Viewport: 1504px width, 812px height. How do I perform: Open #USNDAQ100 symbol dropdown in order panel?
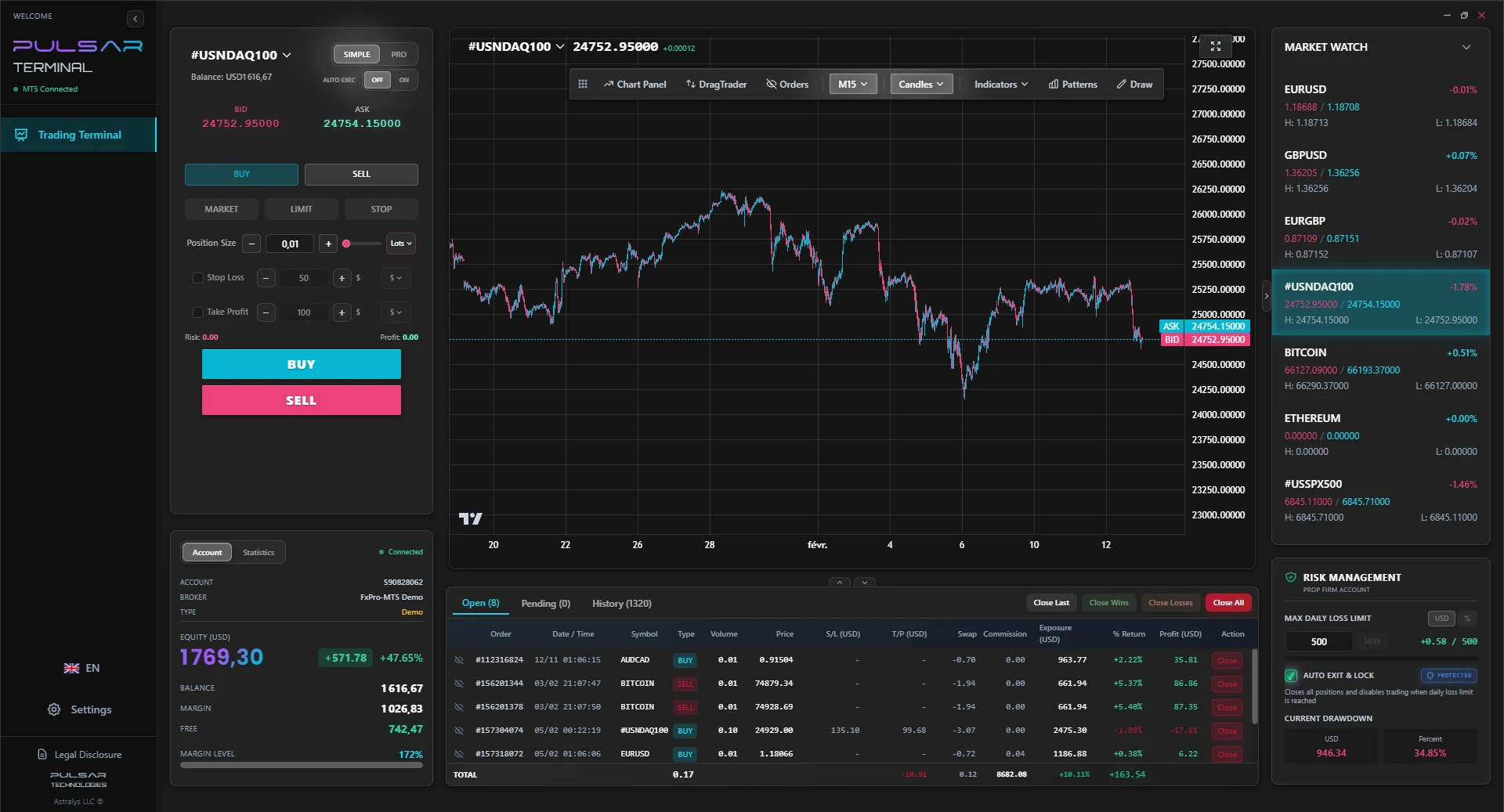[241, 55]
